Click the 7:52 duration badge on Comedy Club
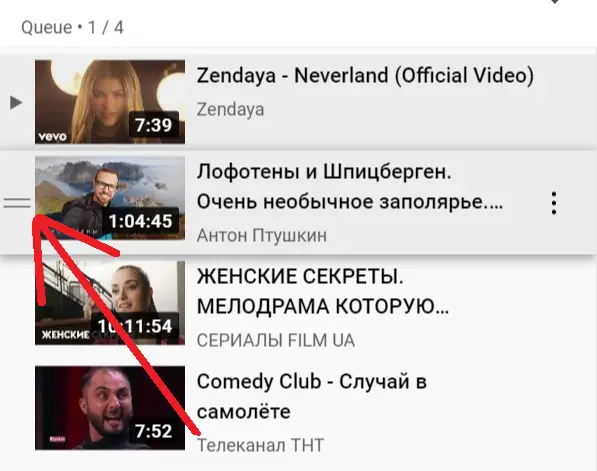This screenshot has height=471, width=597. coord(154,431)
